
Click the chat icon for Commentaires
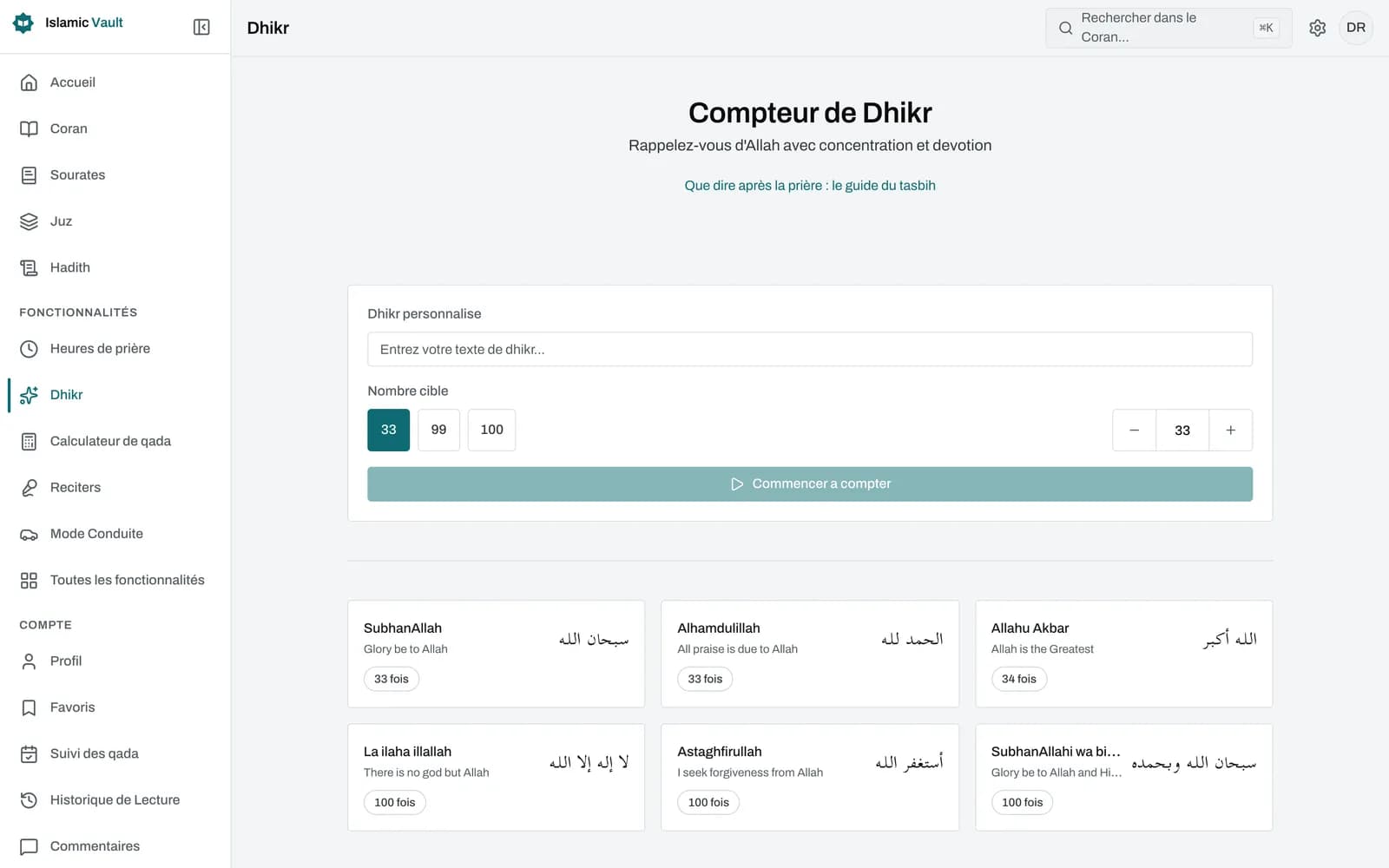29,846
